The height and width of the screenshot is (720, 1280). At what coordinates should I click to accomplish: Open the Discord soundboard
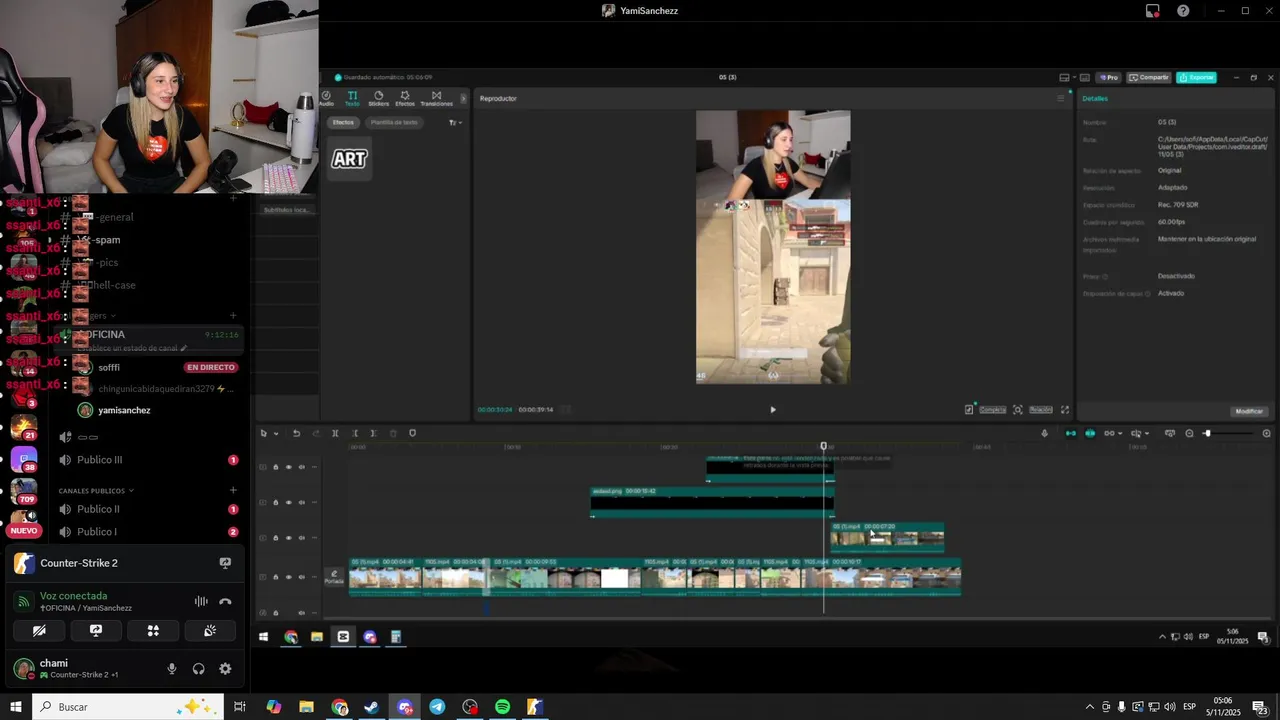coord(210,631)
